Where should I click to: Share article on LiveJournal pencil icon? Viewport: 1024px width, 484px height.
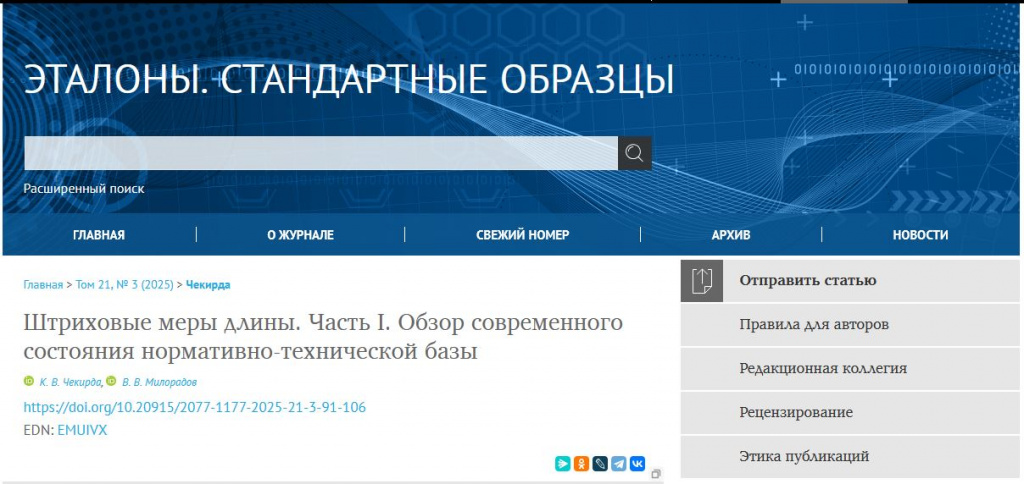600,464
